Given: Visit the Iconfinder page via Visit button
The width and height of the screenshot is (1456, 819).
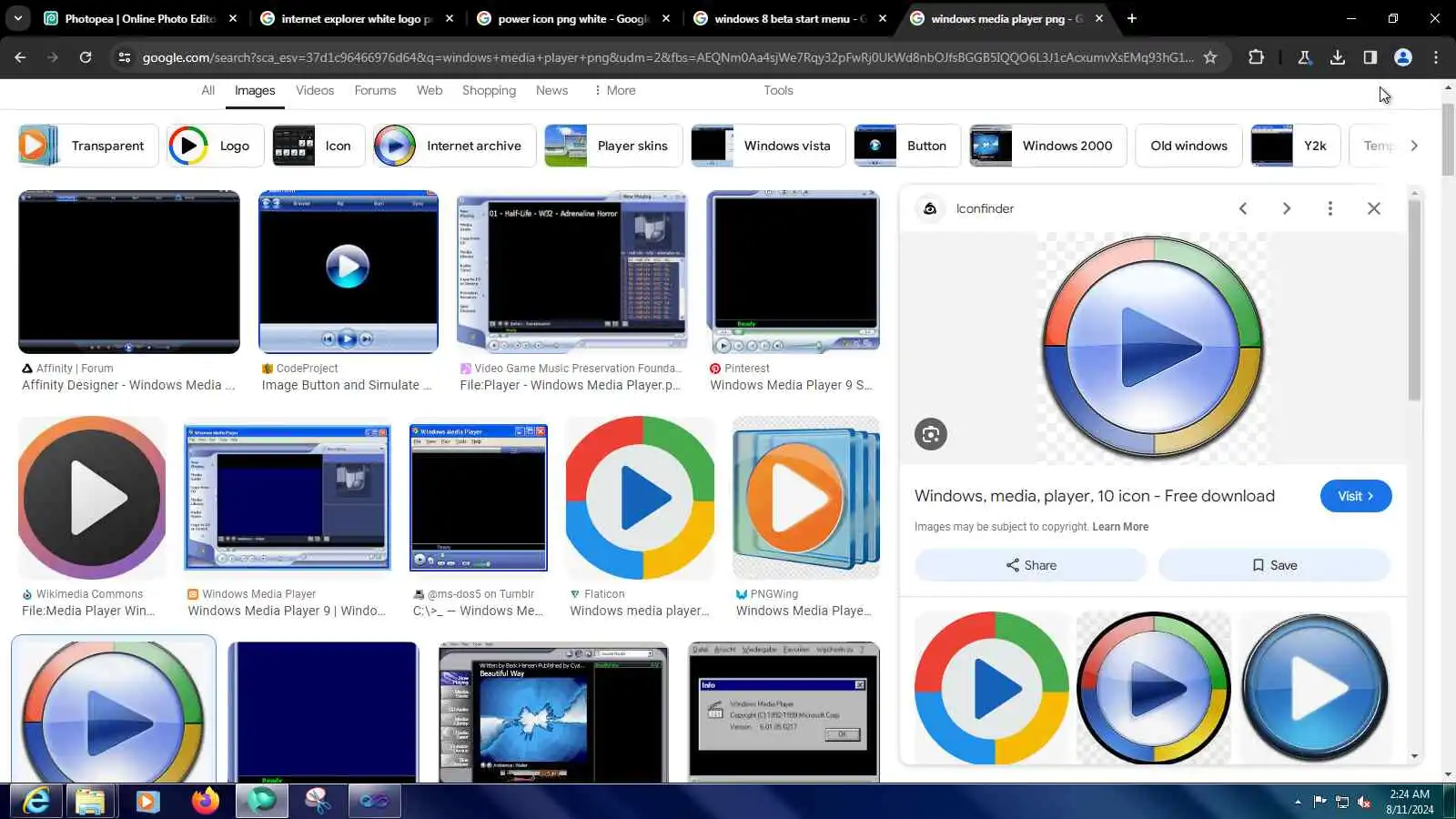Looking at the screenshot, I should point(1356,496).
